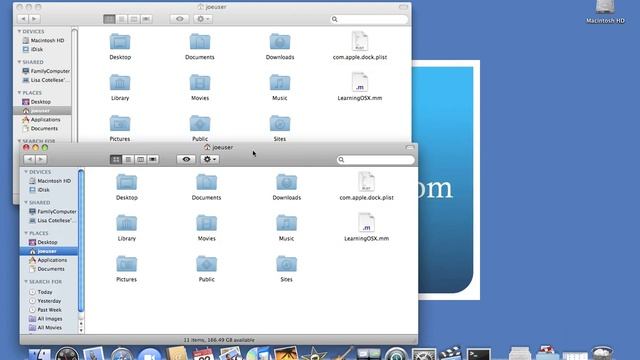Toggle toolbar pill button in front window
640x360 pixels.
[410, 147]
